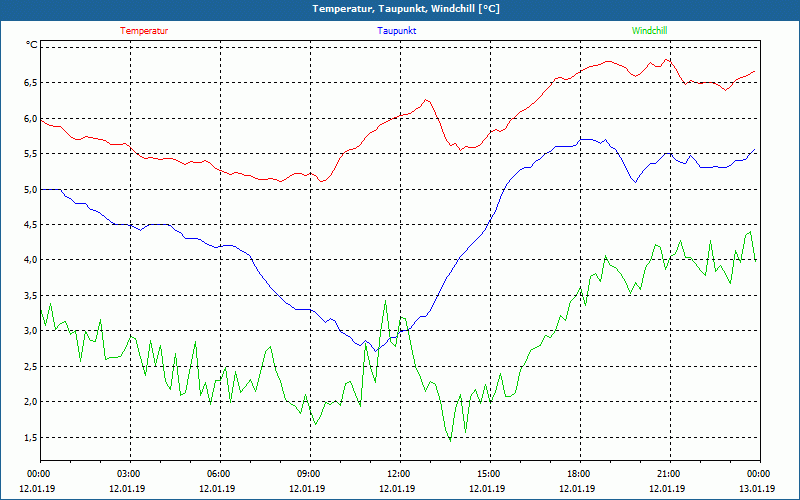
Task: Click the 6,5 y-axis value
Action: tap(32, 83)
